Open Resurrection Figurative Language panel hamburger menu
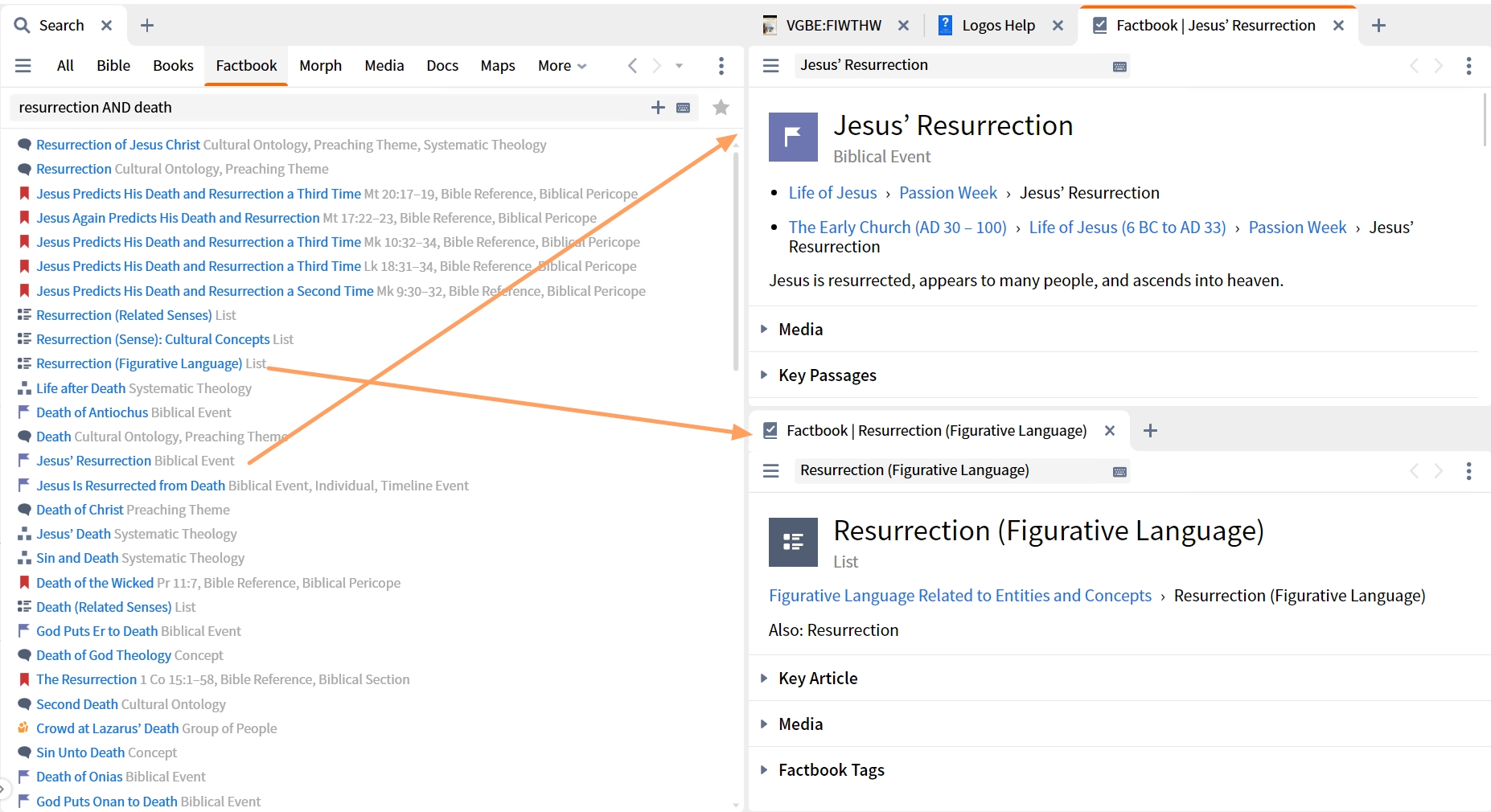This screenshot has height=812, width=1491. (770, 471)
